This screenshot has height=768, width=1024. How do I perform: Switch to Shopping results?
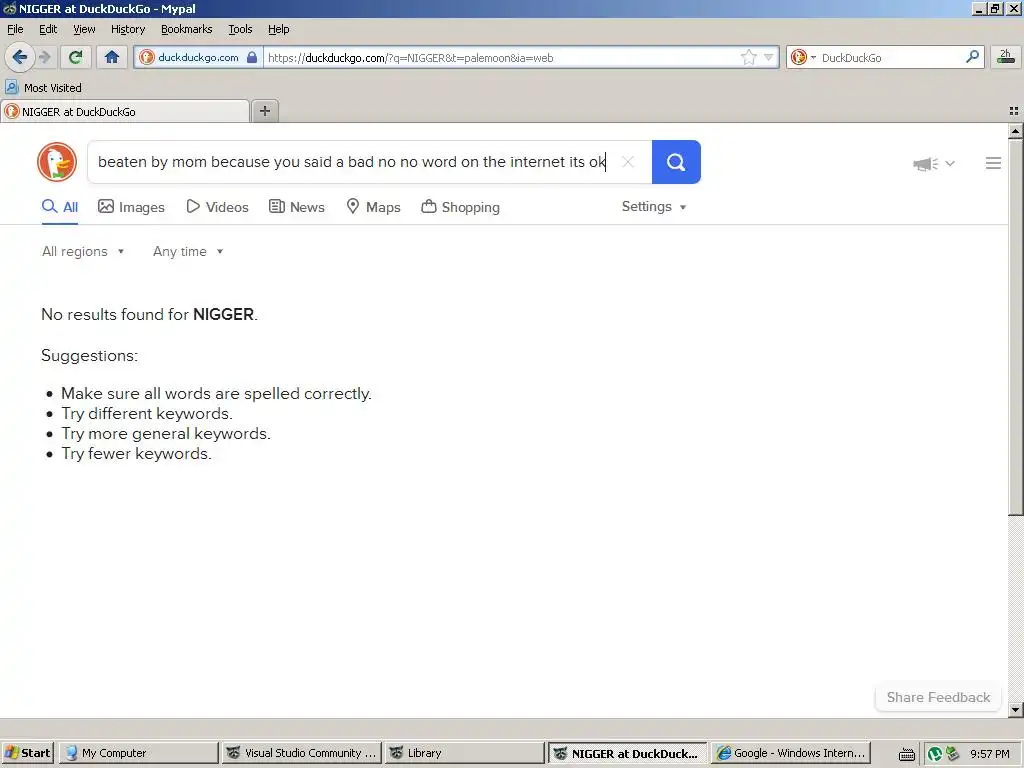pyautogui.click(x=461, y=207)
